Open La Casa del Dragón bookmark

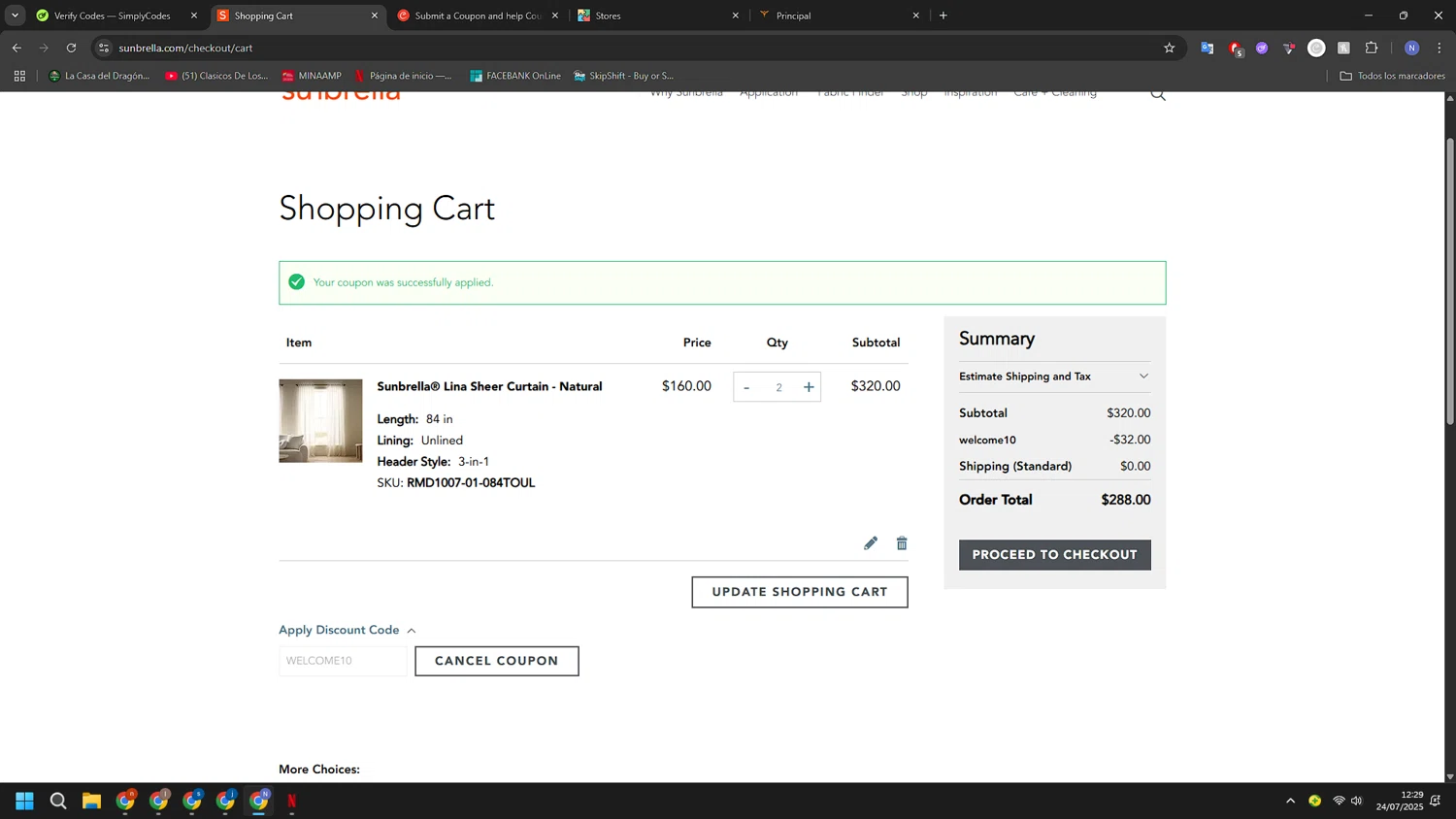(x=99, y=76)
